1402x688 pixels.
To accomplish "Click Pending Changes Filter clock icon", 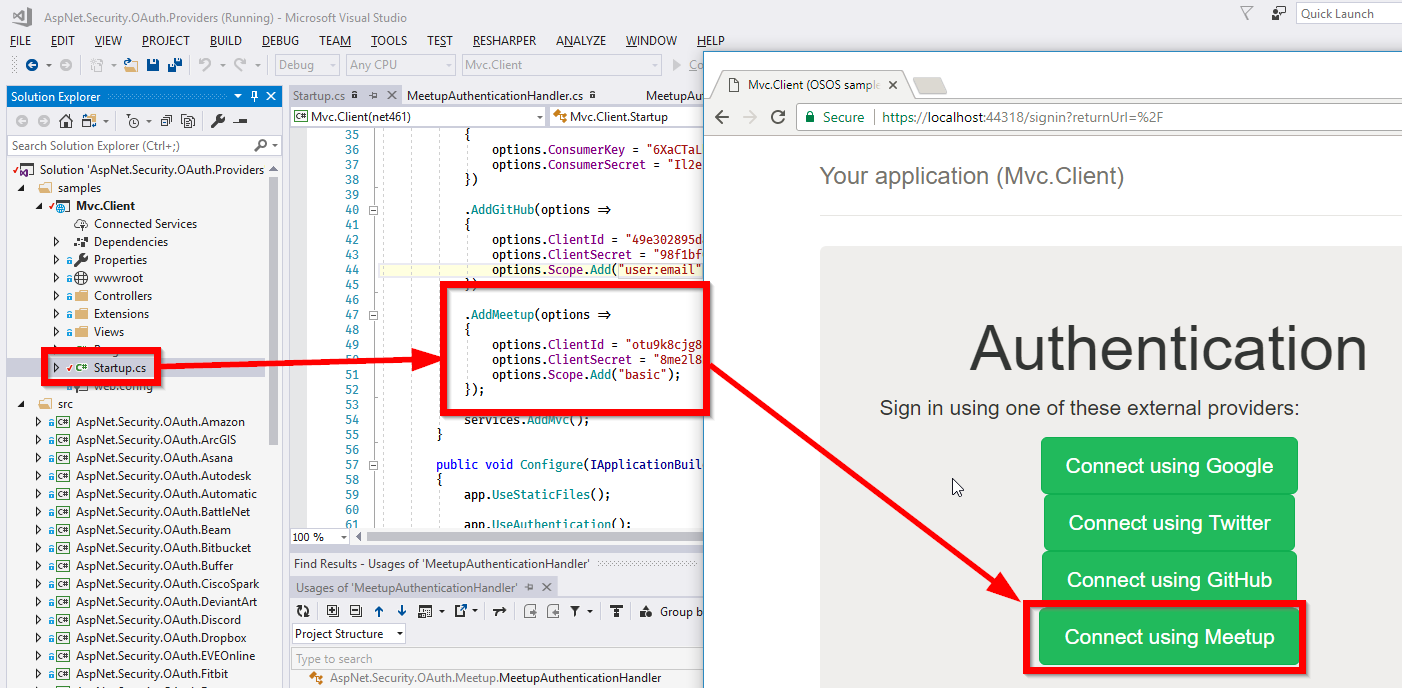I will (x=133, y=121).
